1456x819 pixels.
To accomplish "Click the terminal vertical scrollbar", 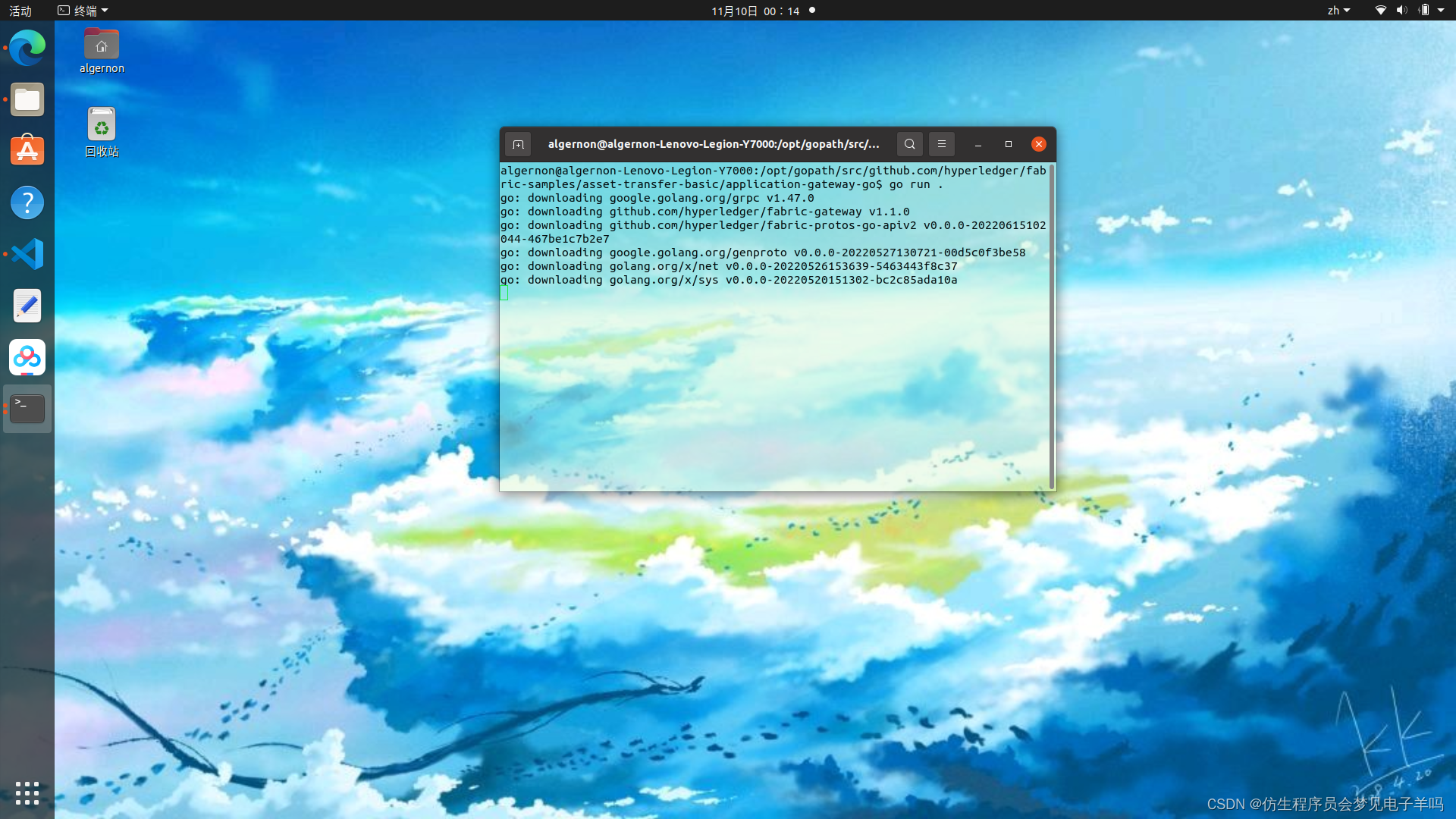I will click(1052, 326).
